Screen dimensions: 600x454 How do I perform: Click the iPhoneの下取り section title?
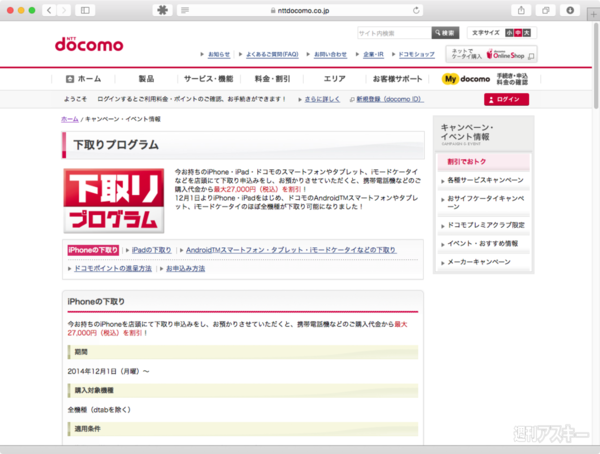pyautogui.click(x=96, y=302)
